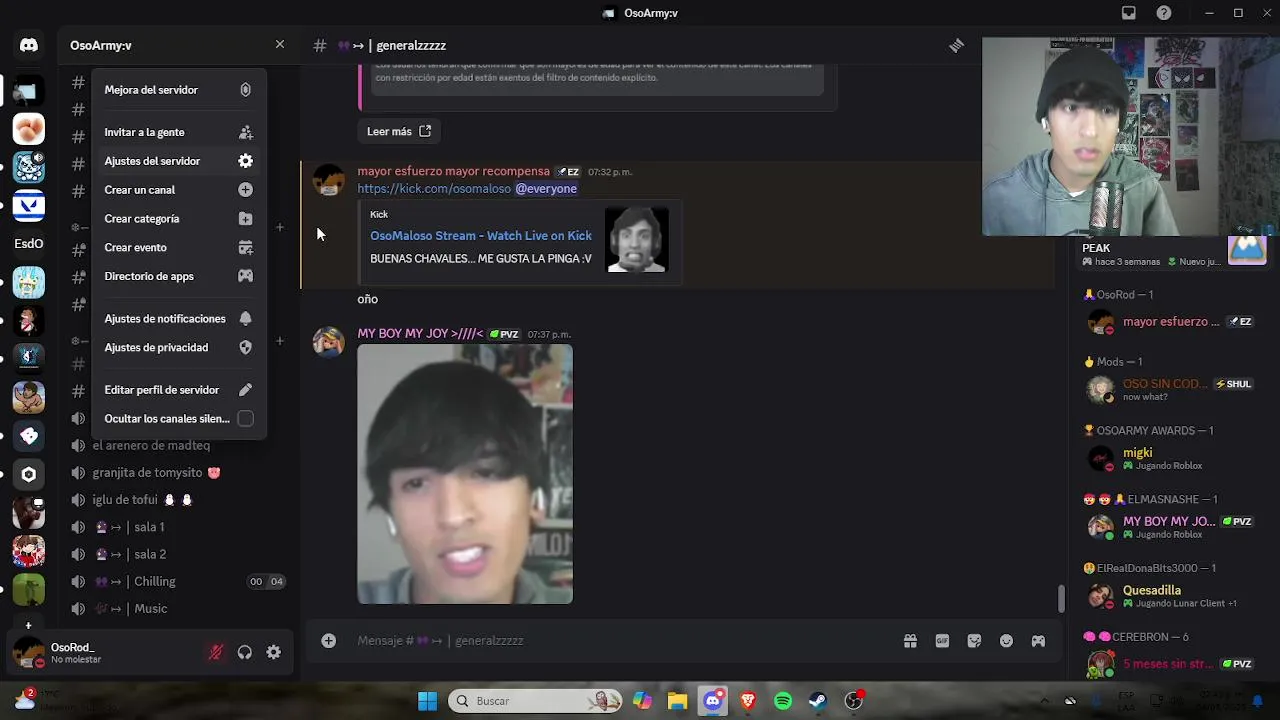Open user settings gear in user panel
This screenshot has width=1280, height=720.
tap(273, 652)
